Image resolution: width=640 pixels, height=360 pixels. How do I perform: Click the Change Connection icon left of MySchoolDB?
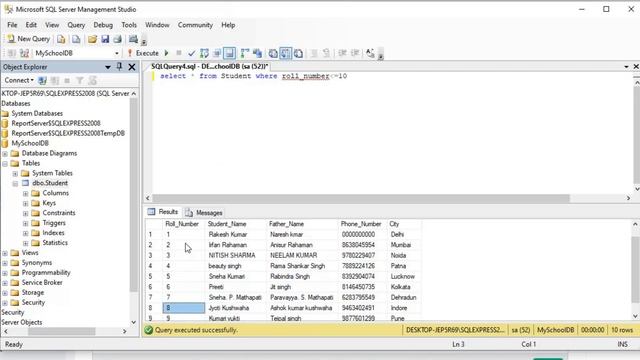(24, 53)
